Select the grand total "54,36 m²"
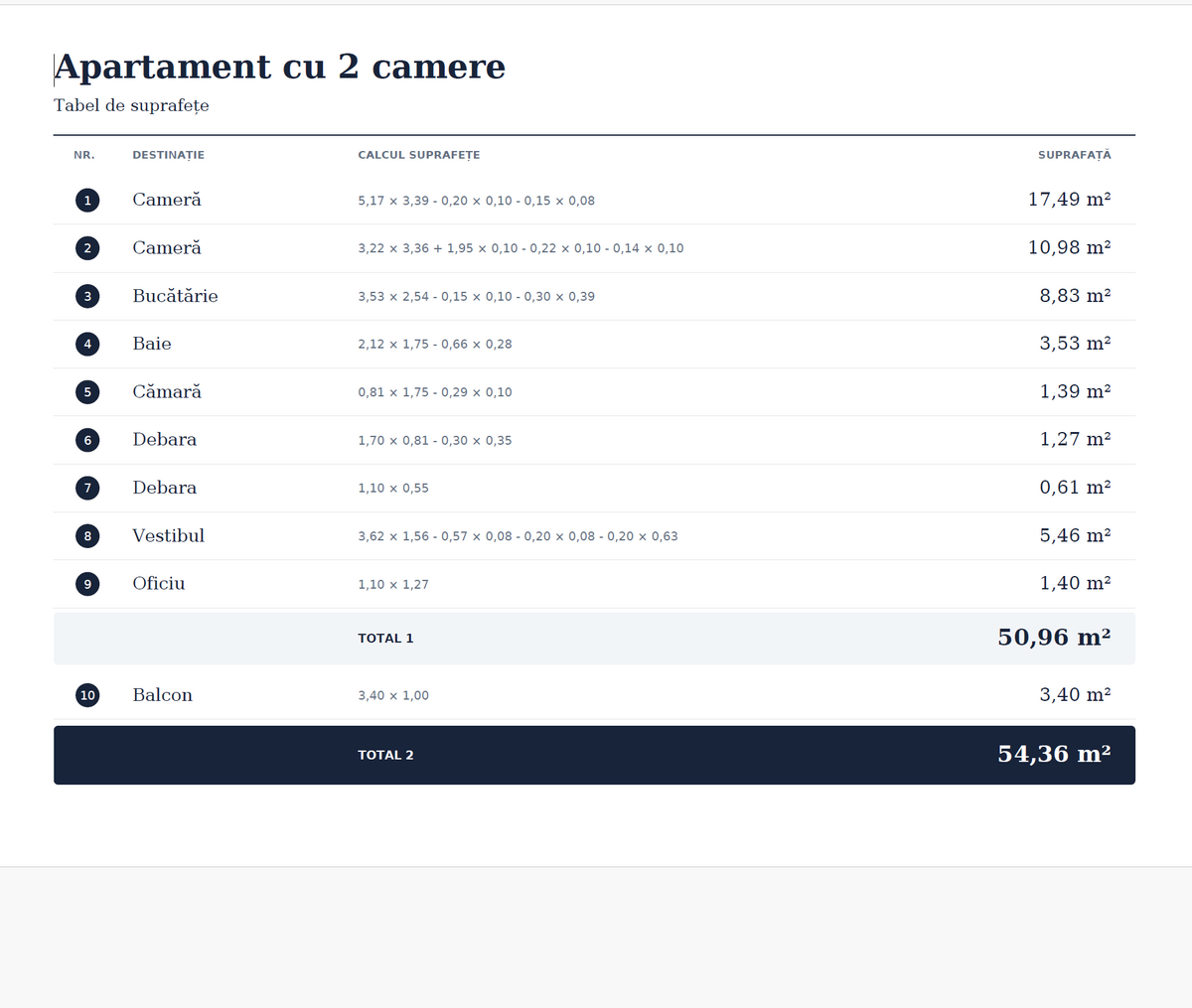 coord(1055,755)
